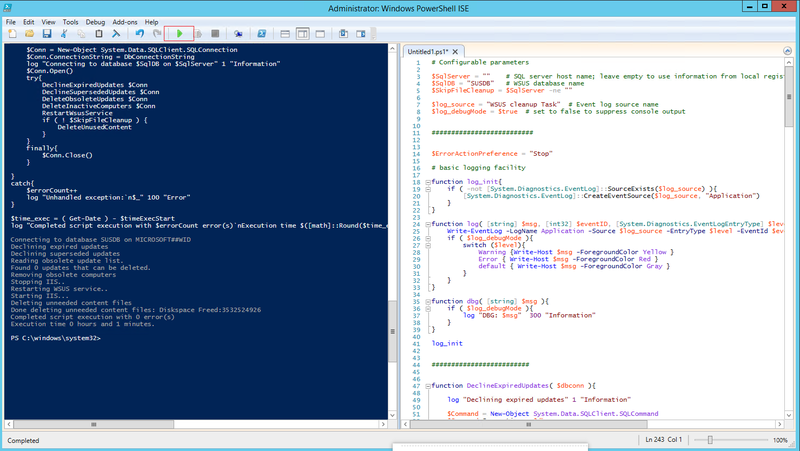The width and height of the screenshot is (800, 451).
Task: Click the Save script icon
Action: (x=46, y=33)
